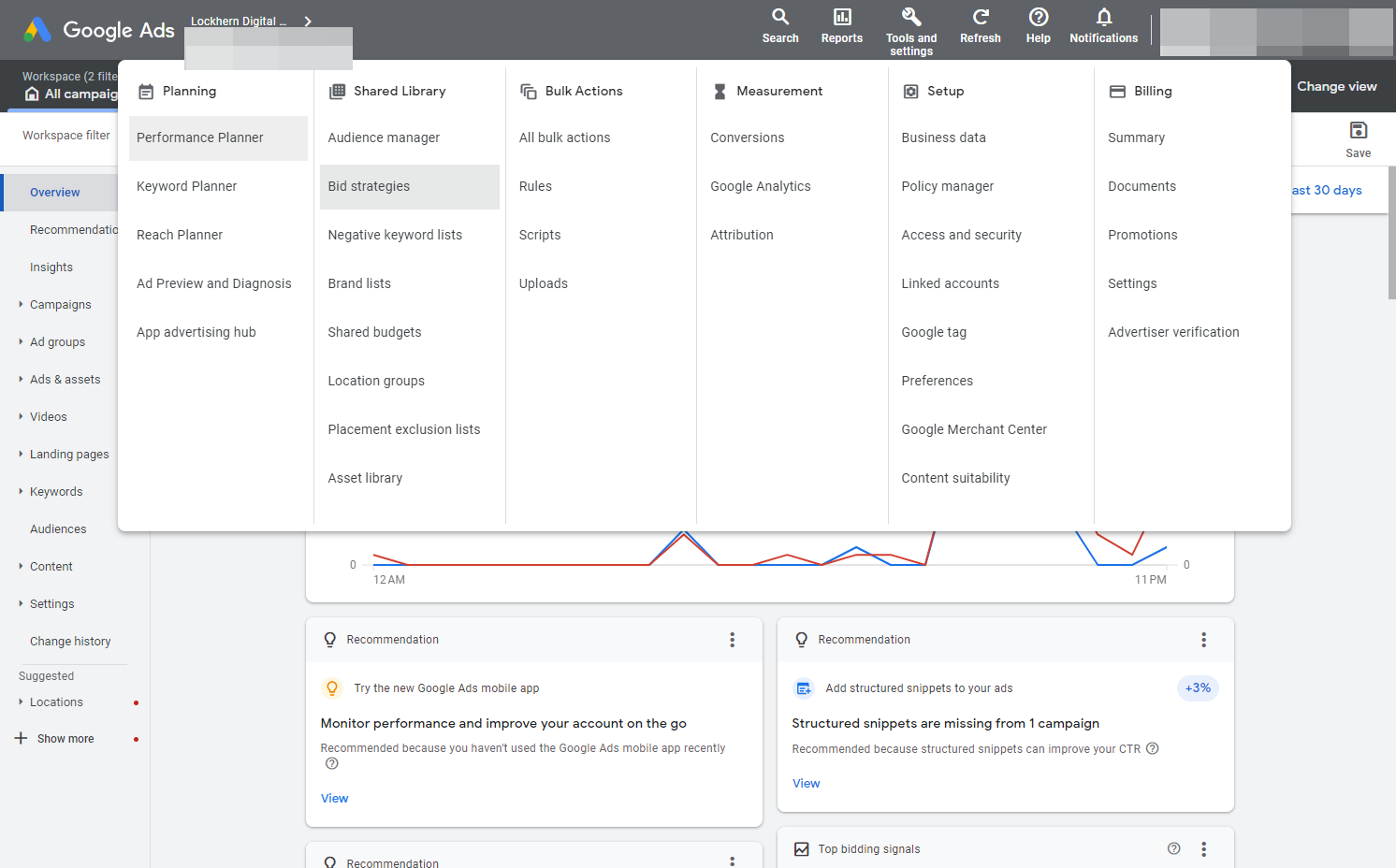Open Linked accounts under Setup

coord(951,283)
